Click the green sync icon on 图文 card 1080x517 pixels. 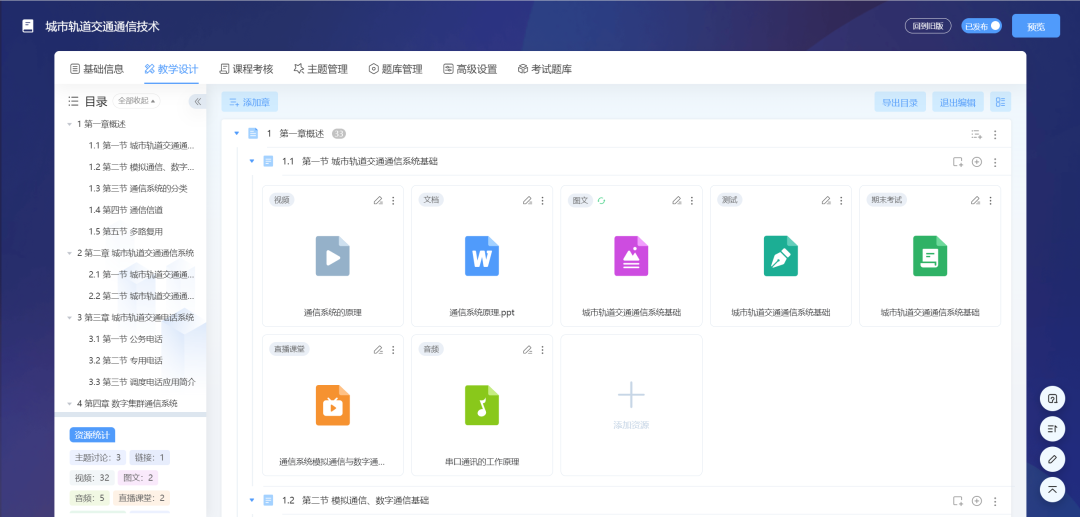[601, 200]
